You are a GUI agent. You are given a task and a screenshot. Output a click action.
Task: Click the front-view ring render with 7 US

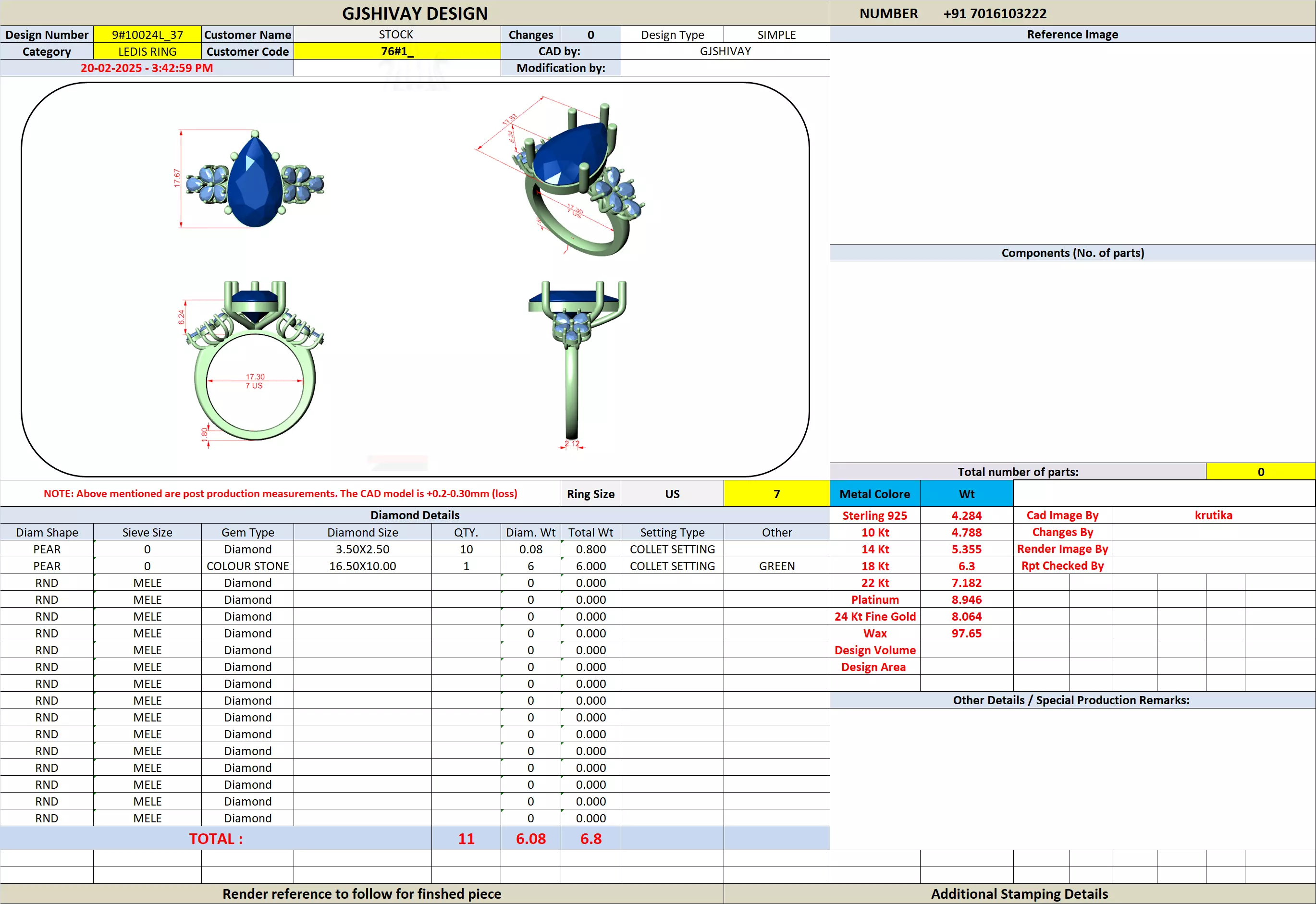254,363
